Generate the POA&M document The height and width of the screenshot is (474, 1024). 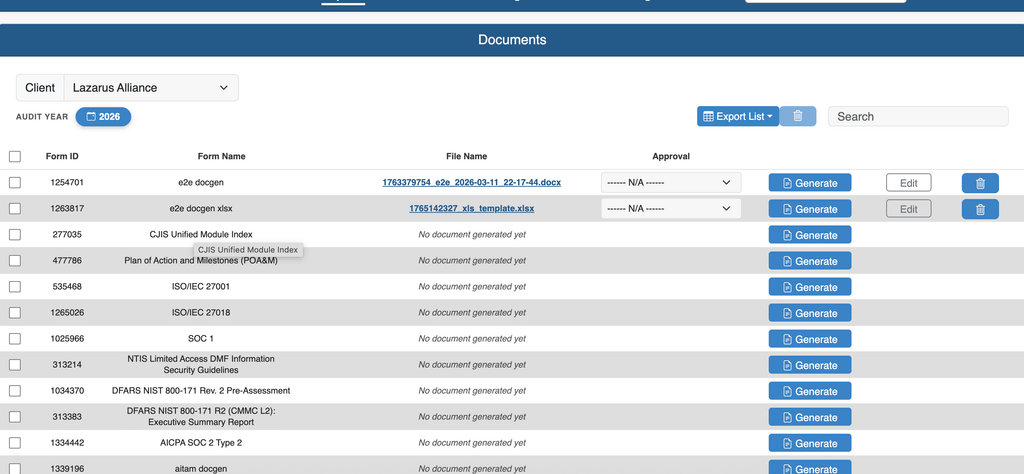pyautogui.click(x=810, y=261)
